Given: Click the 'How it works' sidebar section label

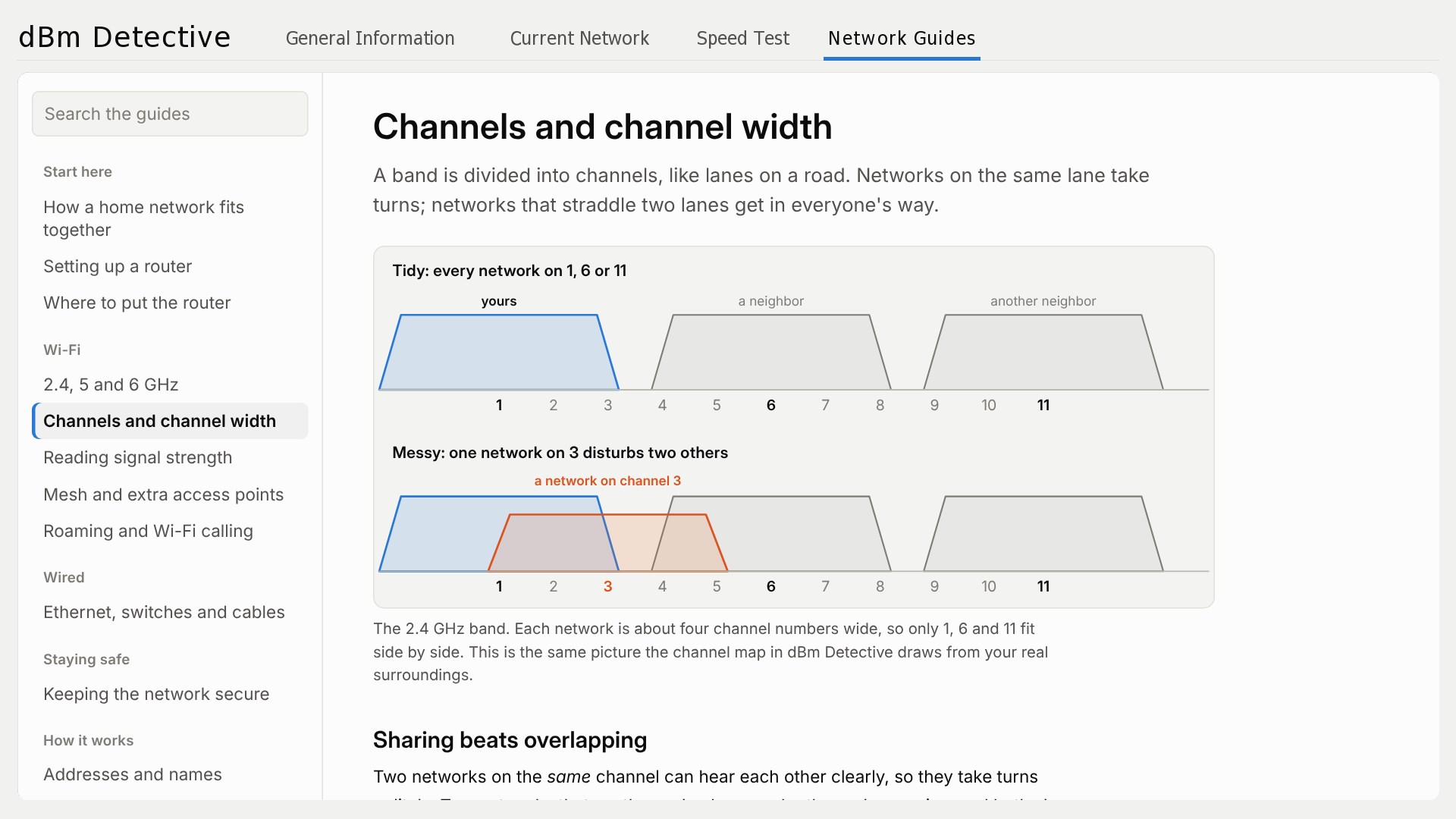Looking at the screenshot, I should coord(88,740).
